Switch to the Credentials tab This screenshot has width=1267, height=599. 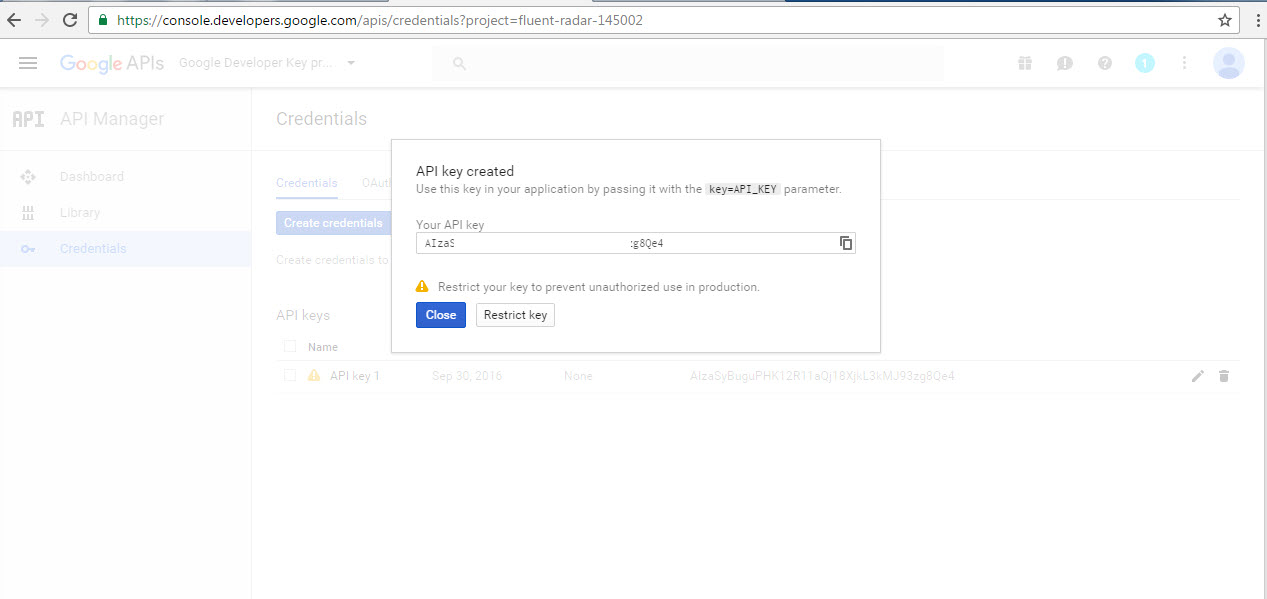click(x=307, y=183)
